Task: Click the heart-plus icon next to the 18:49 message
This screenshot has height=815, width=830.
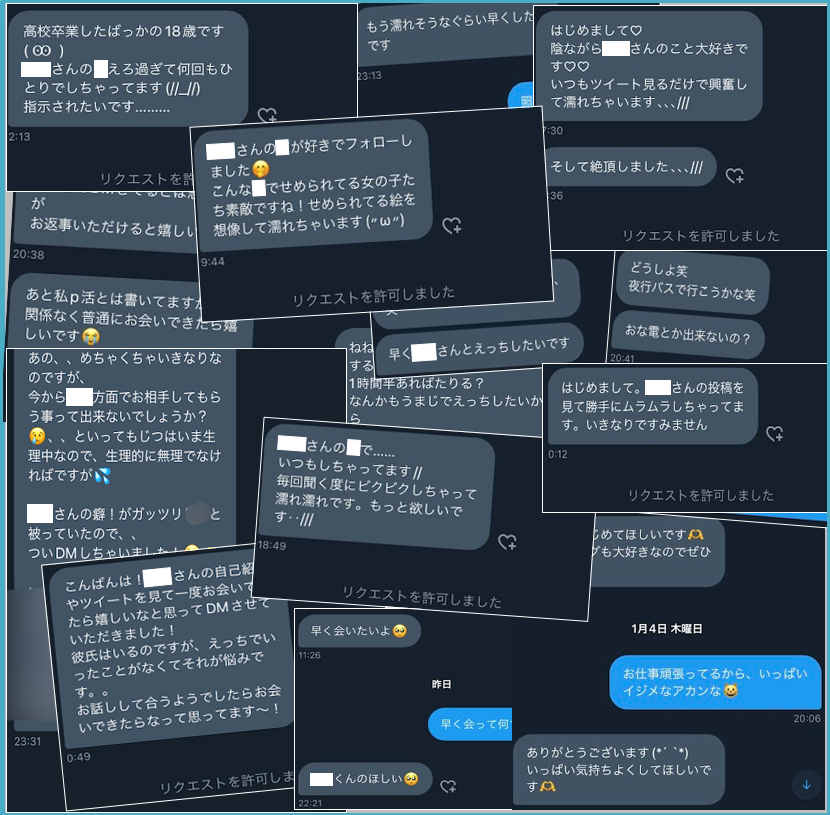Action: click(x=508, y=541)
